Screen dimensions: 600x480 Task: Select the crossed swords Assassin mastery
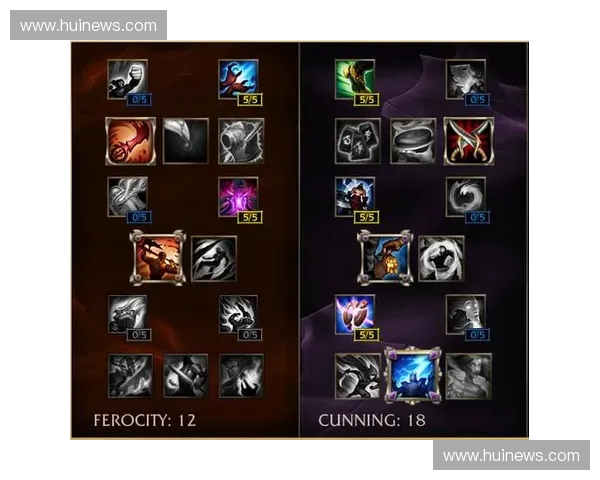point(469,141)
